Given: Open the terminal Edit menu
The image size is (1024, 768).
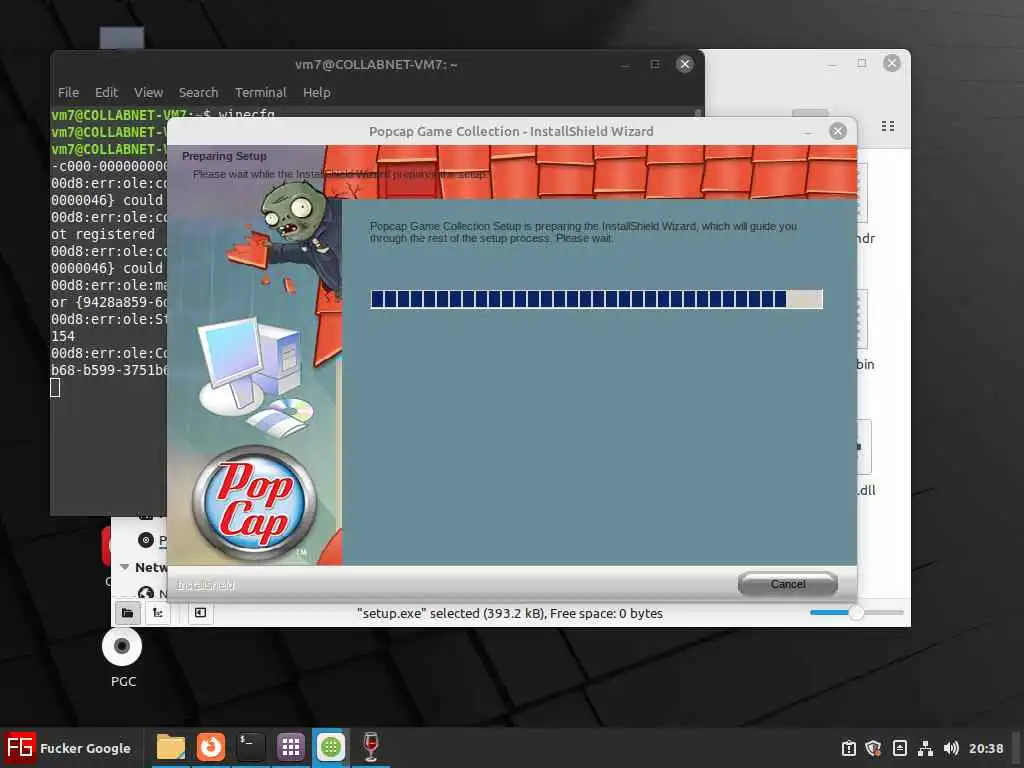Looking at the screenshot, I should (x=106, y=92).
